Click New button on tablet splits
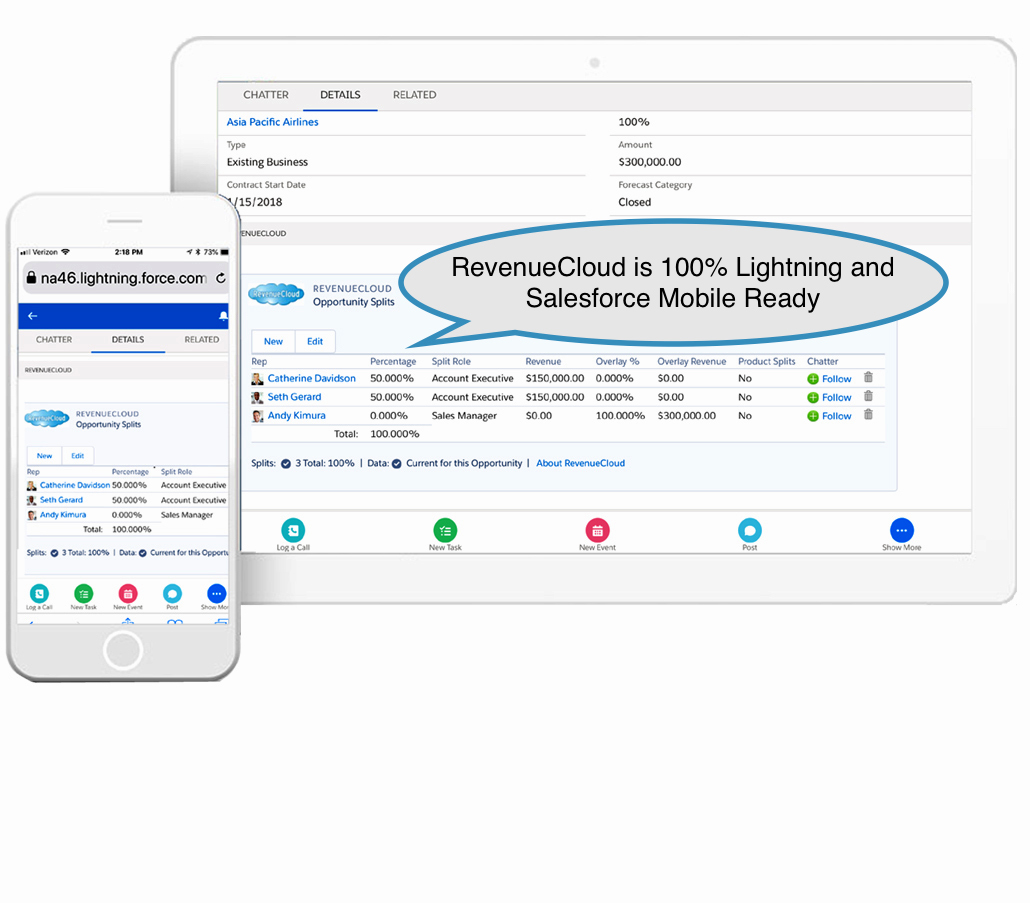Viewport: 1030px width, 903px height. click(x=273, y=341)
